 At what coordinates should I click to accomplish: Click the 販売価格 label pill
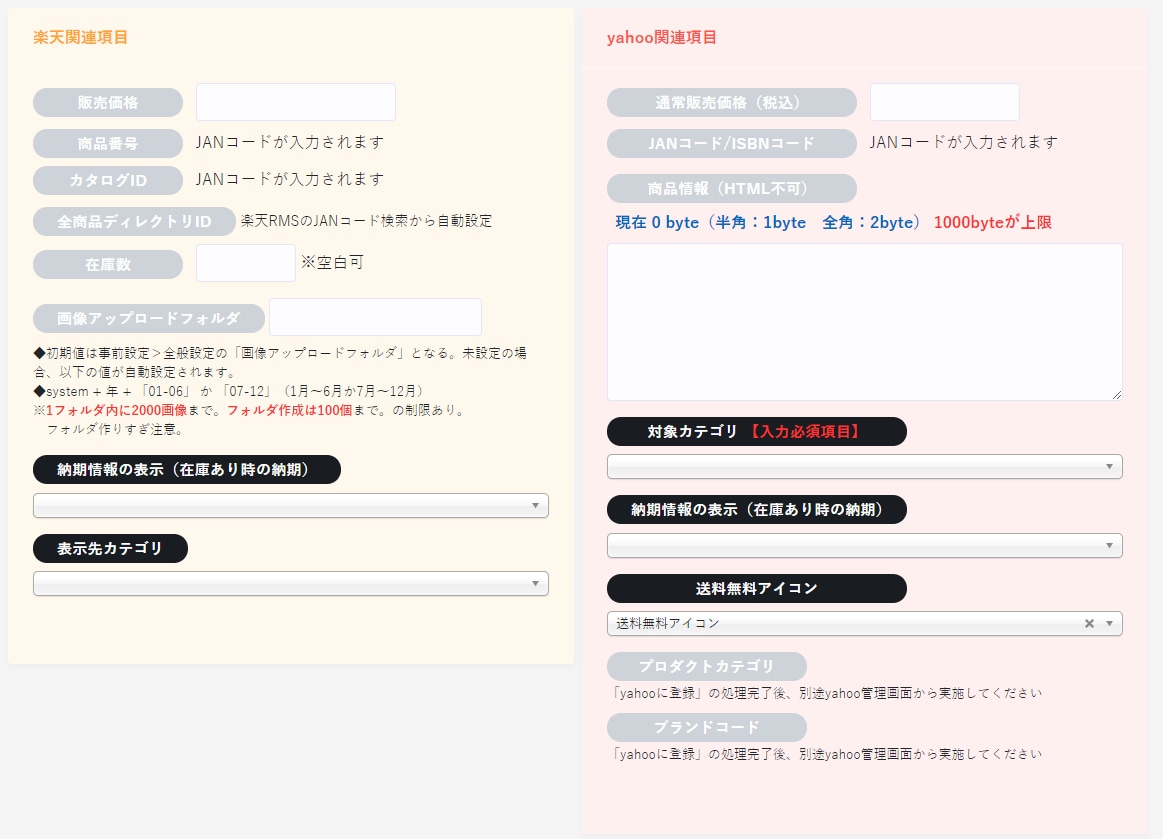tap(108, 102)
